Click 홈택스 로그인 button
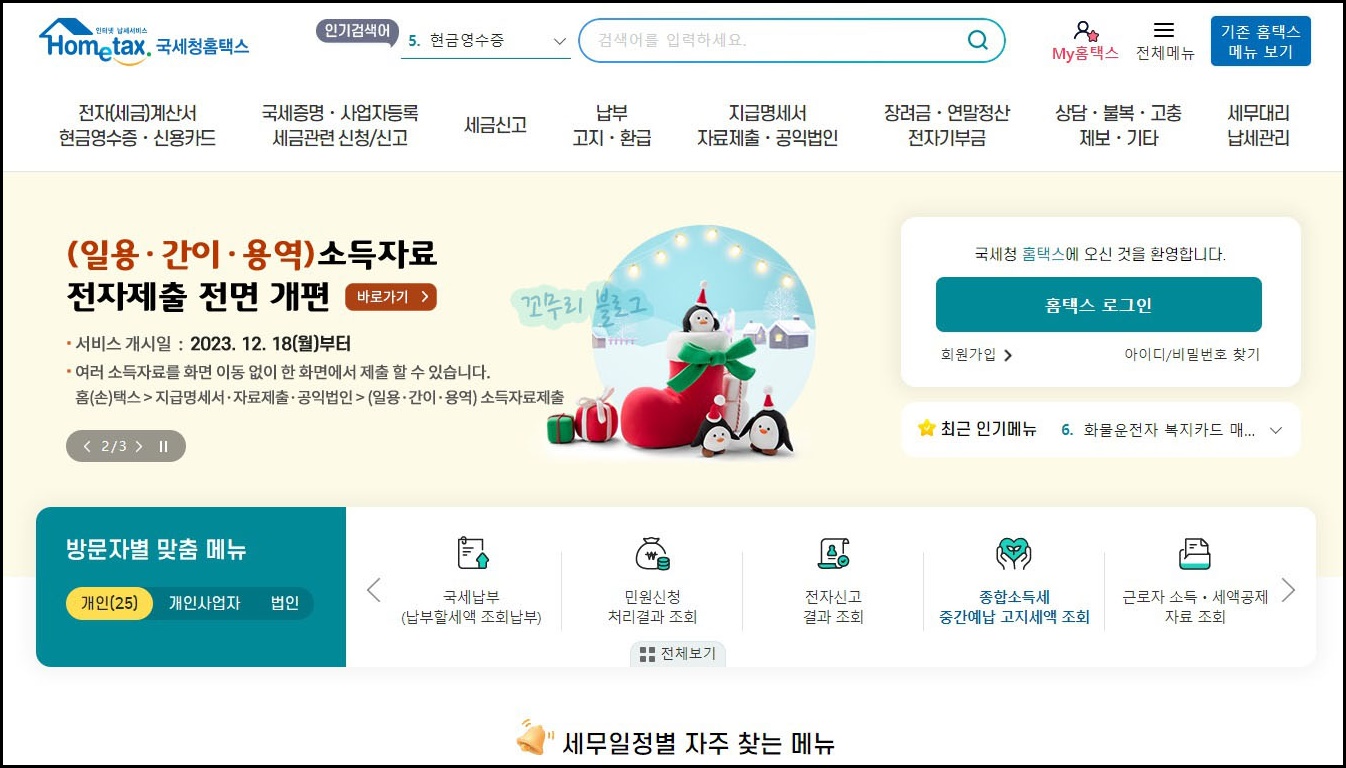Image resolution: width=1346 pixels, height=768 pixels. click(x=1098, y=305)
